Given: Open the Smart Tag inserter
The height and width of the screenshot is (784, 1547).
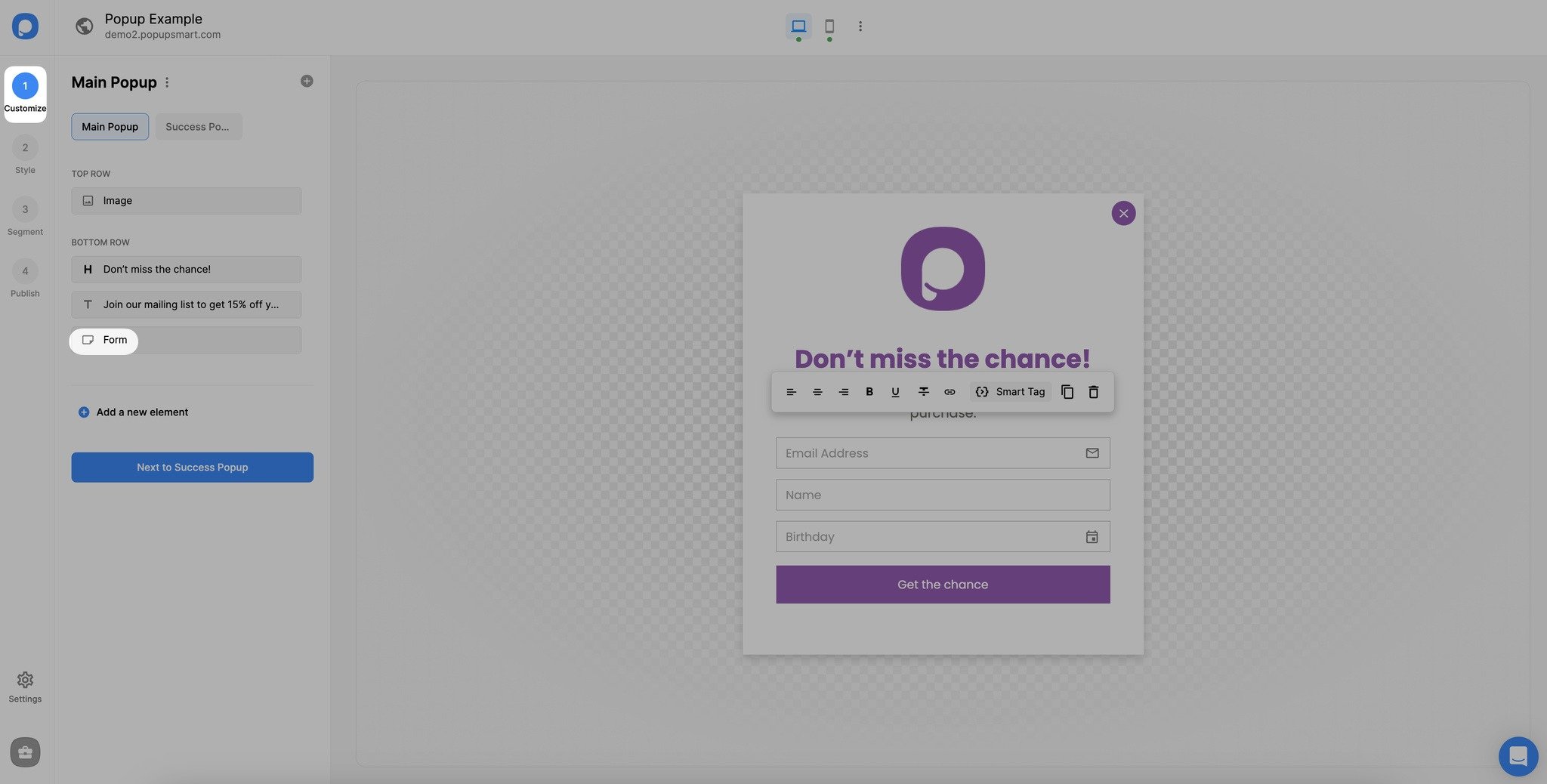Looking at the screenshot, I should (x=1011, y=391).
